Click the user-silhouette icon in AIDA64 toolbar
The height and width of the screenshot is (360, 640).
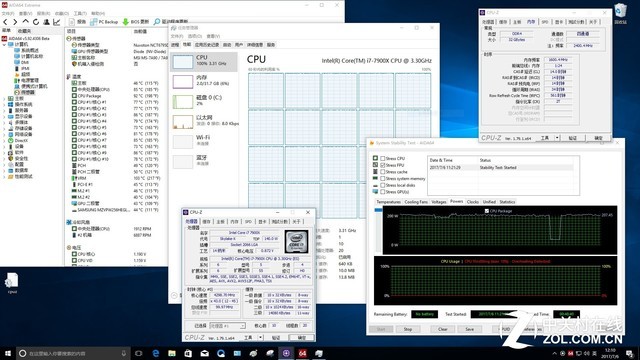click(47, 22)
